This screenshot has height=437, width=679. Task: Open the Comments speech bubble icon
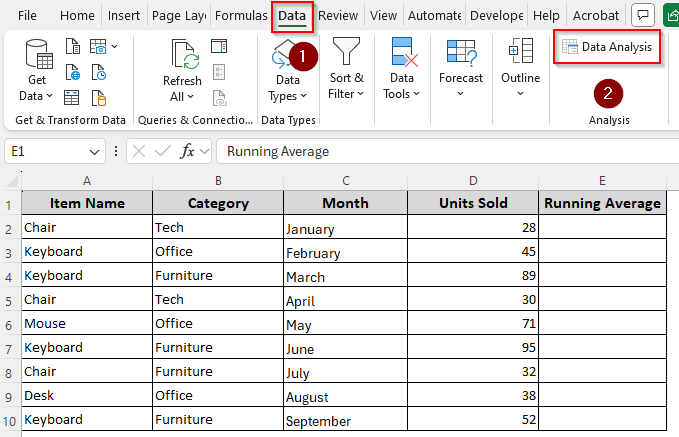click(644, 16)
